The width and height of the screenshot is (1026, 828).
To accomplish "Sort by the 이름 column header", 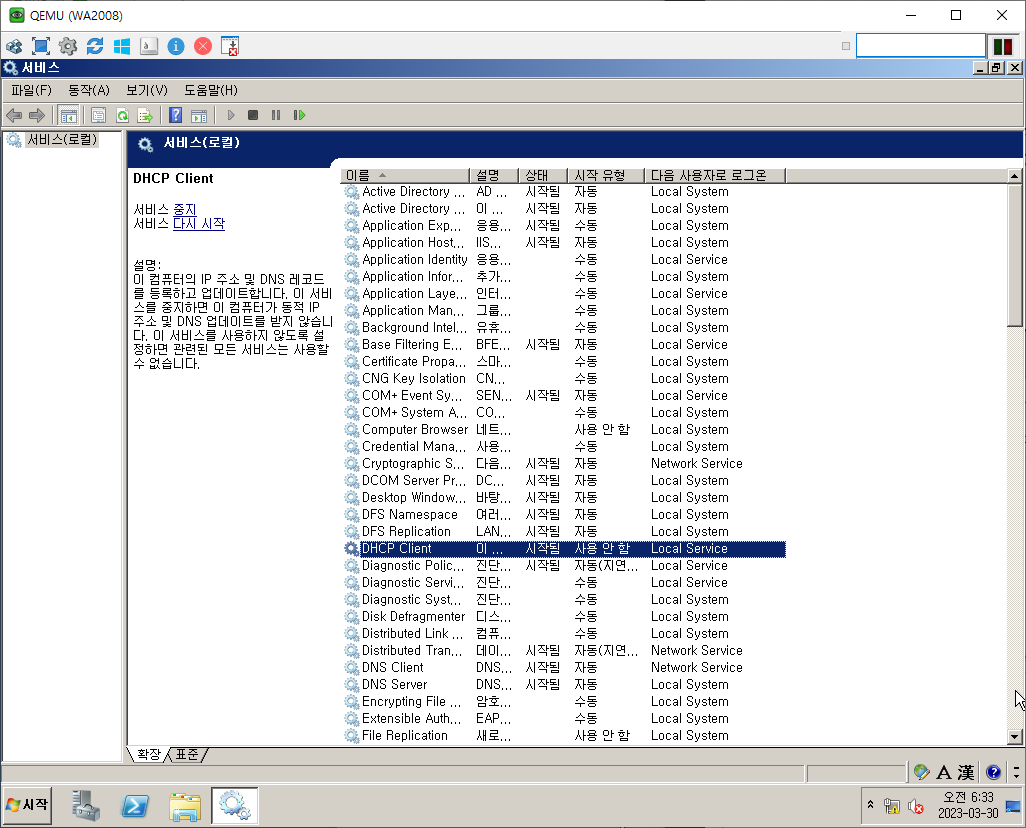I will point(405,175).
